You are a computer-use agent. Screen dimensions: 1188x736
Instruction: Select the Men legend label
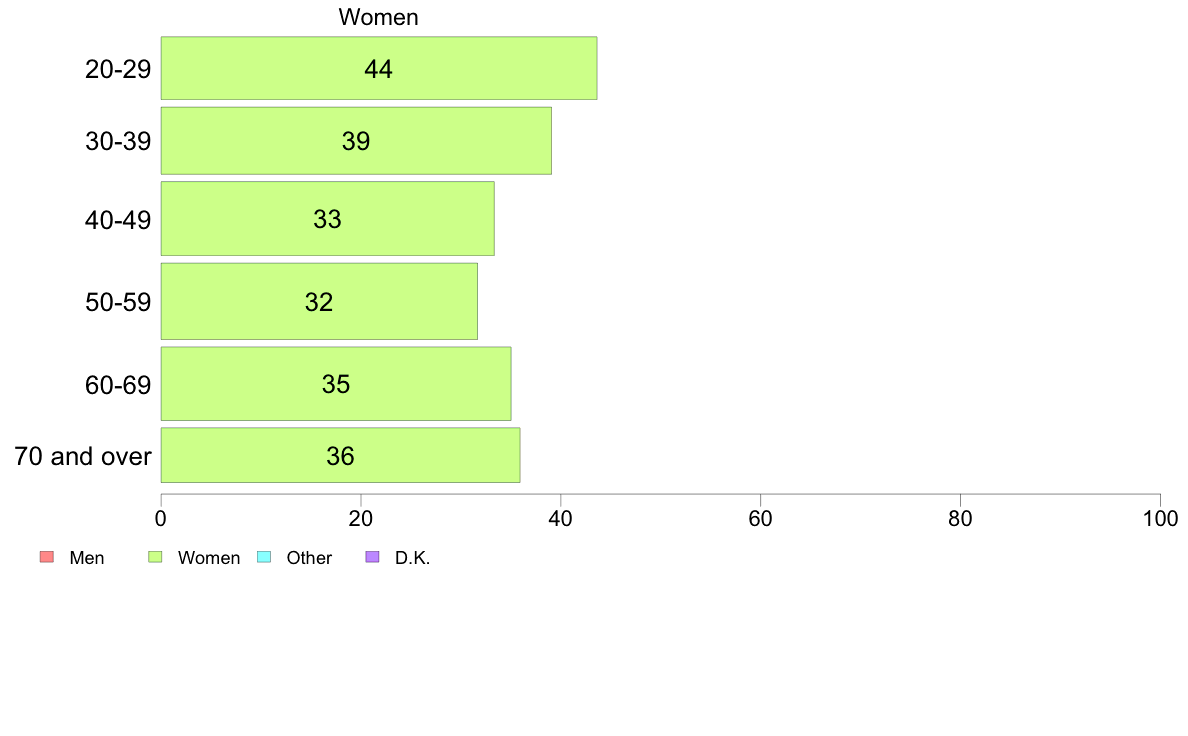coord(86,558)
